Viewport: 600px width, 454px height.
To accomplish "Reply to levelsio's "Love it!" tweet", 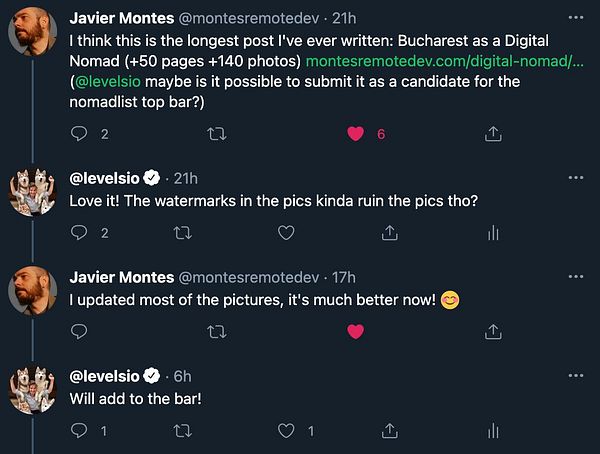I will point(80,232).
